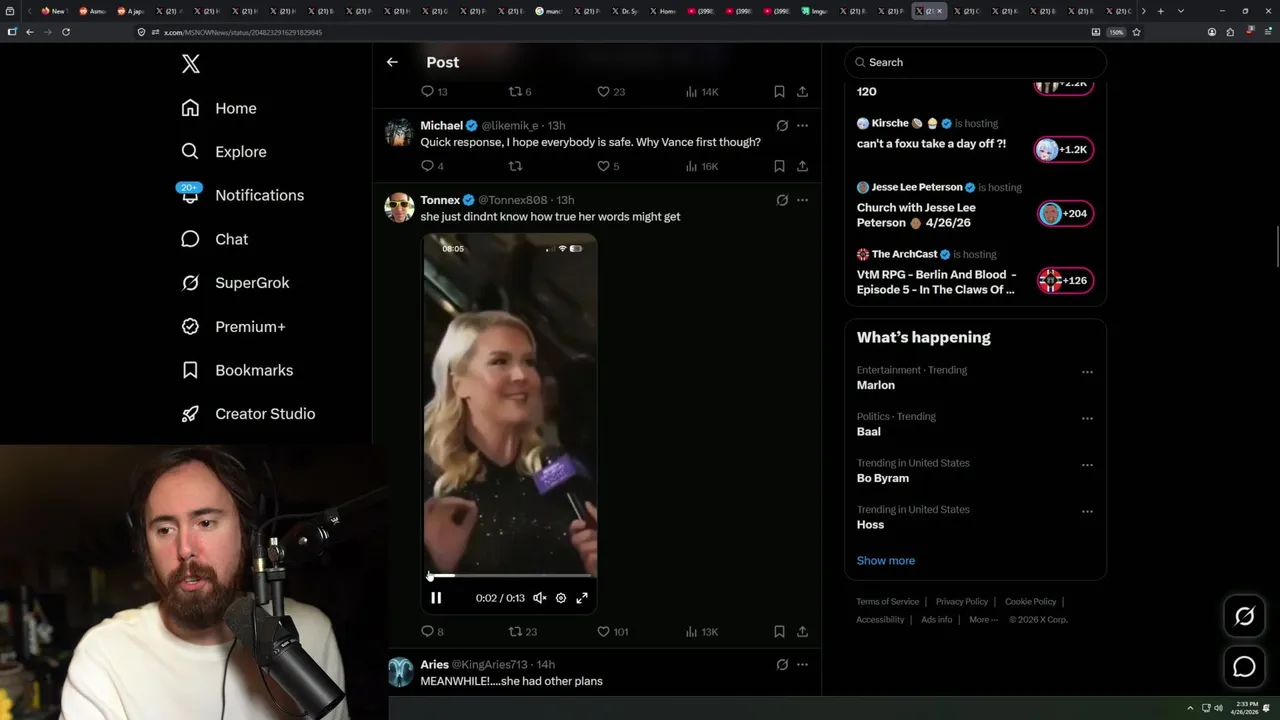Open Premium+ in the sidebar
The image size is (1280, 720).
point(233,326)
